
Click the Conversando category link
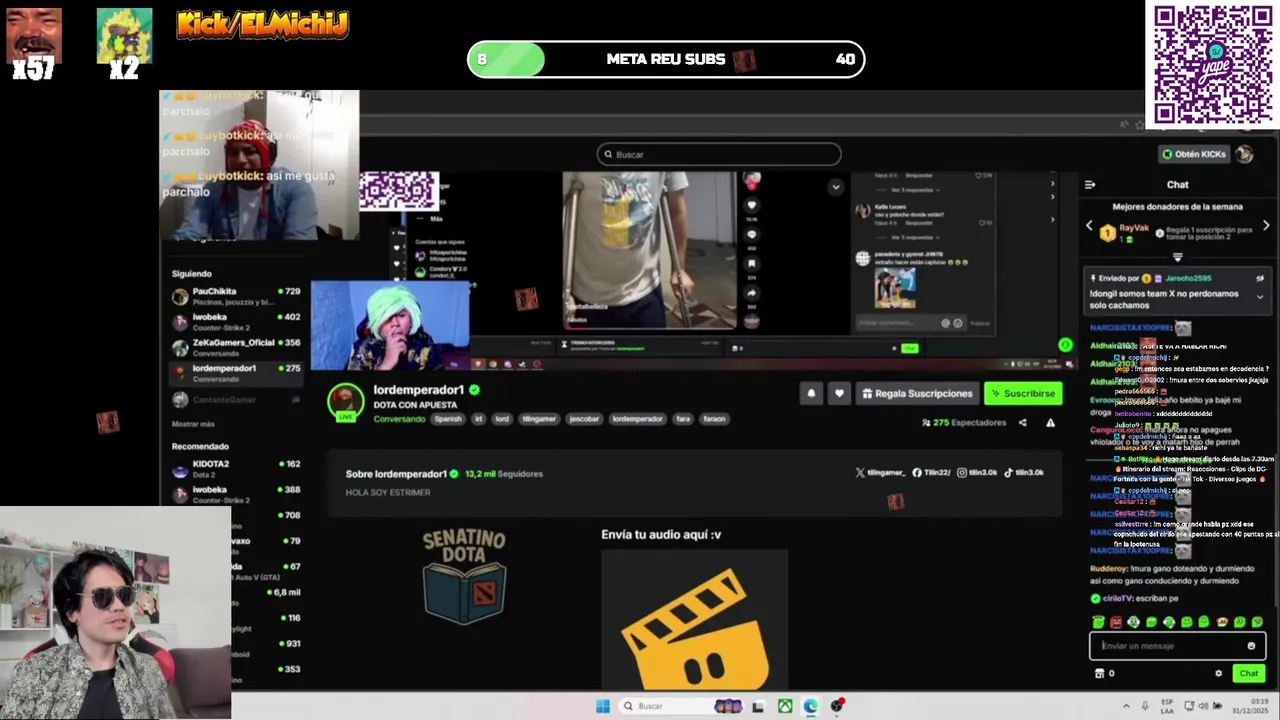tap(399, 419)
